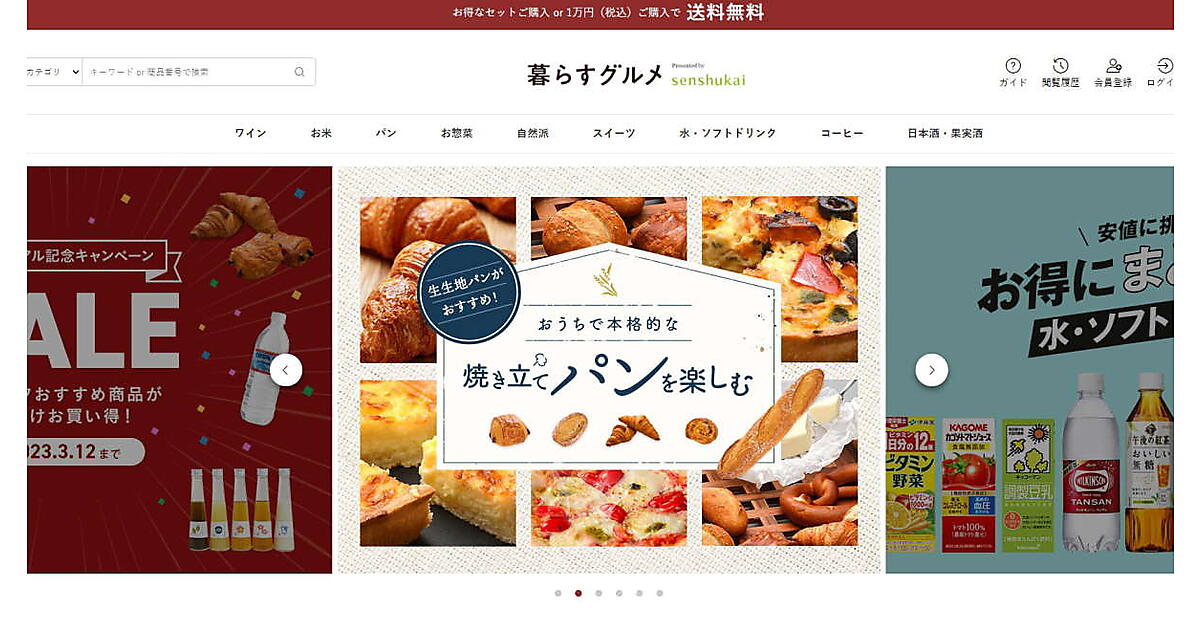
Task: Open the 焼き立てパン bread banner
Action: coord(609,370)
